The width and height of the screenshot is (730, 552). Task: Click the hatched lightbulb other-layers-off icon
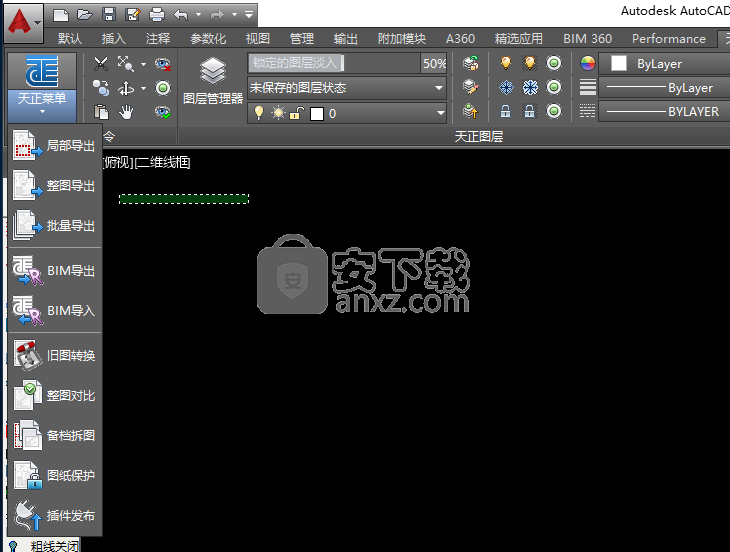(530, 63)
